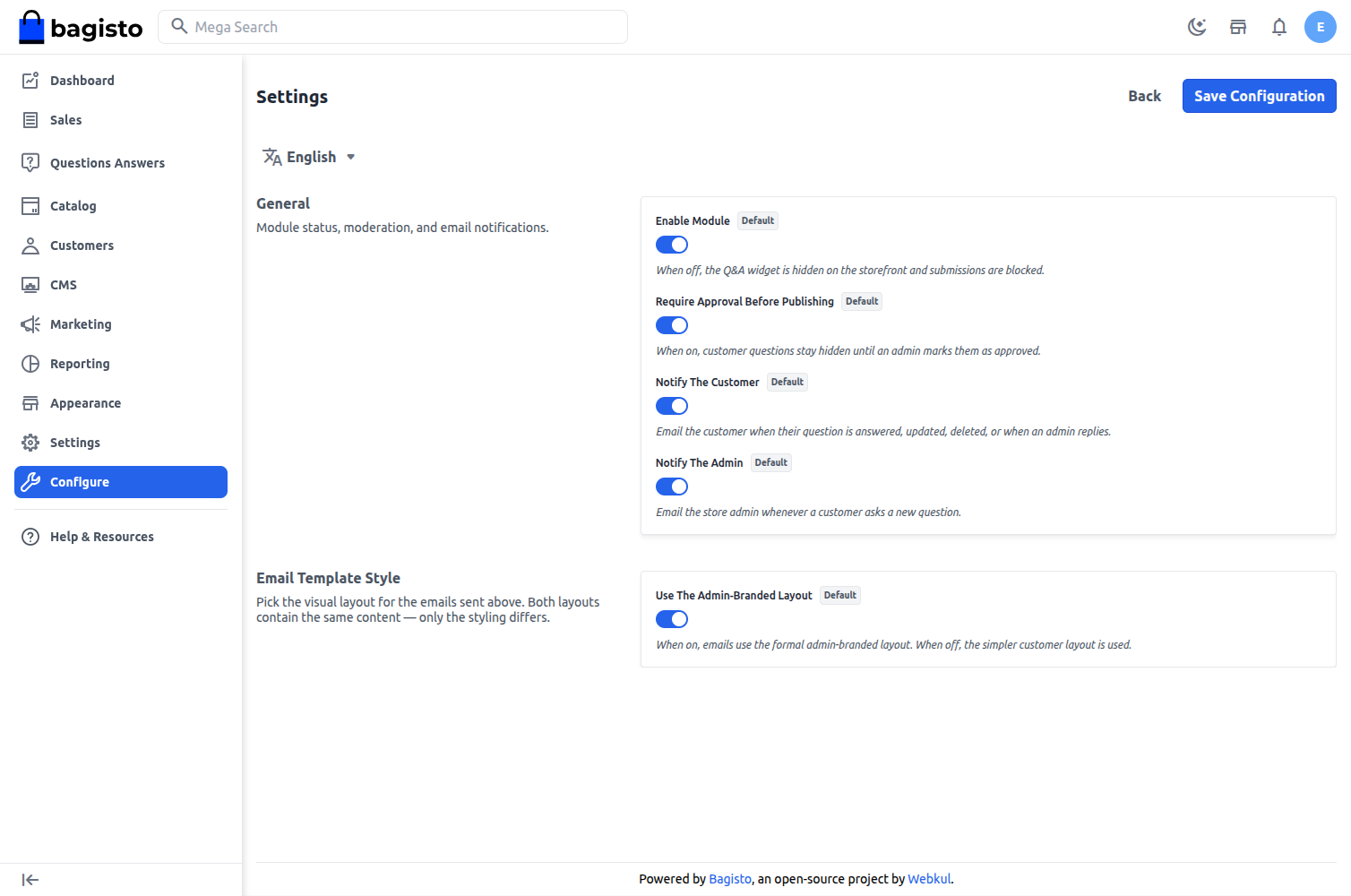The width and height of the screenshot is (1351, 896).
Task: Toggle Use The Admin-Branded Layout switch
Action: point(672,619)
